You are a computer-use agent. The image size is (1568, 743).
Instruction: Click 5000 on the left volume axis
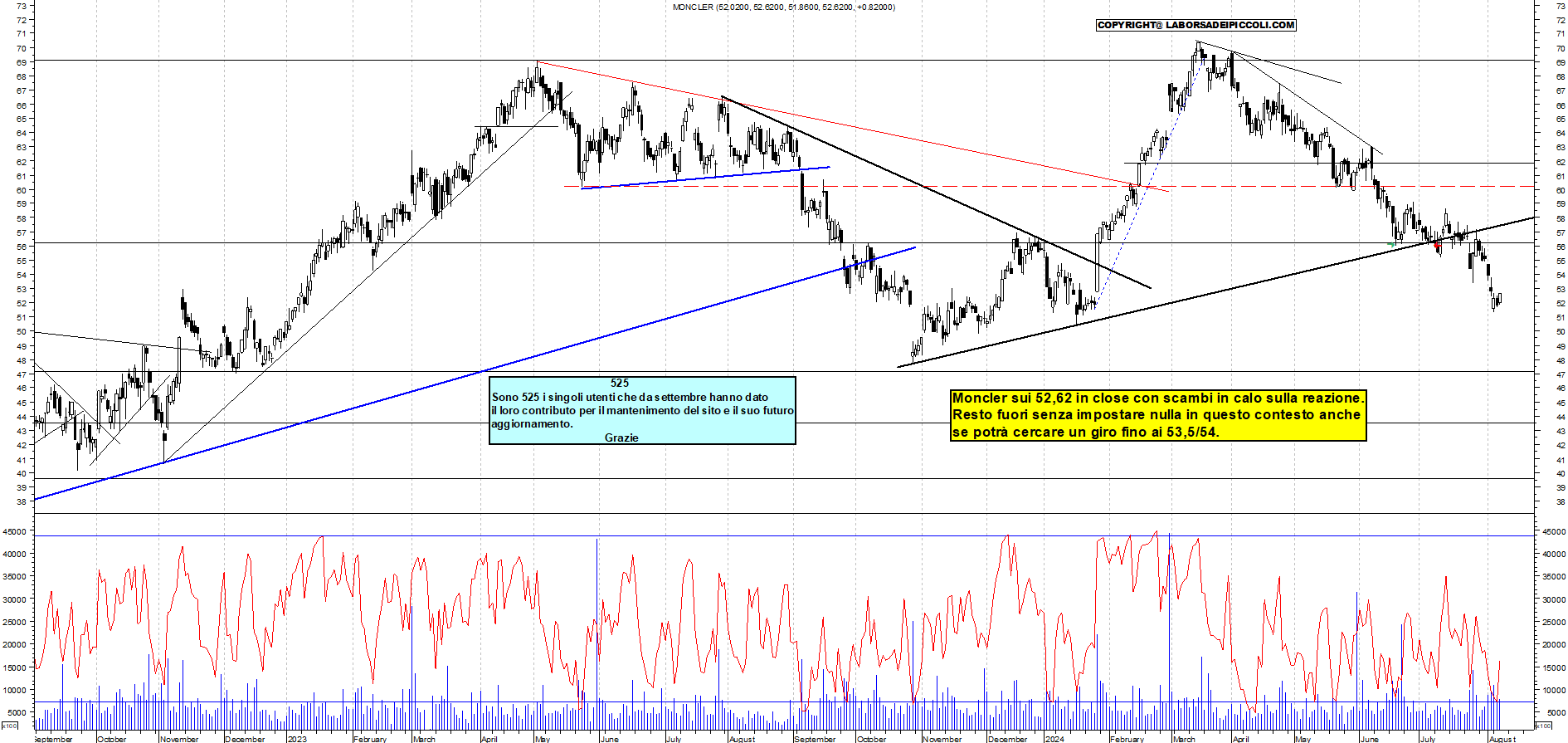coord(18,713)
